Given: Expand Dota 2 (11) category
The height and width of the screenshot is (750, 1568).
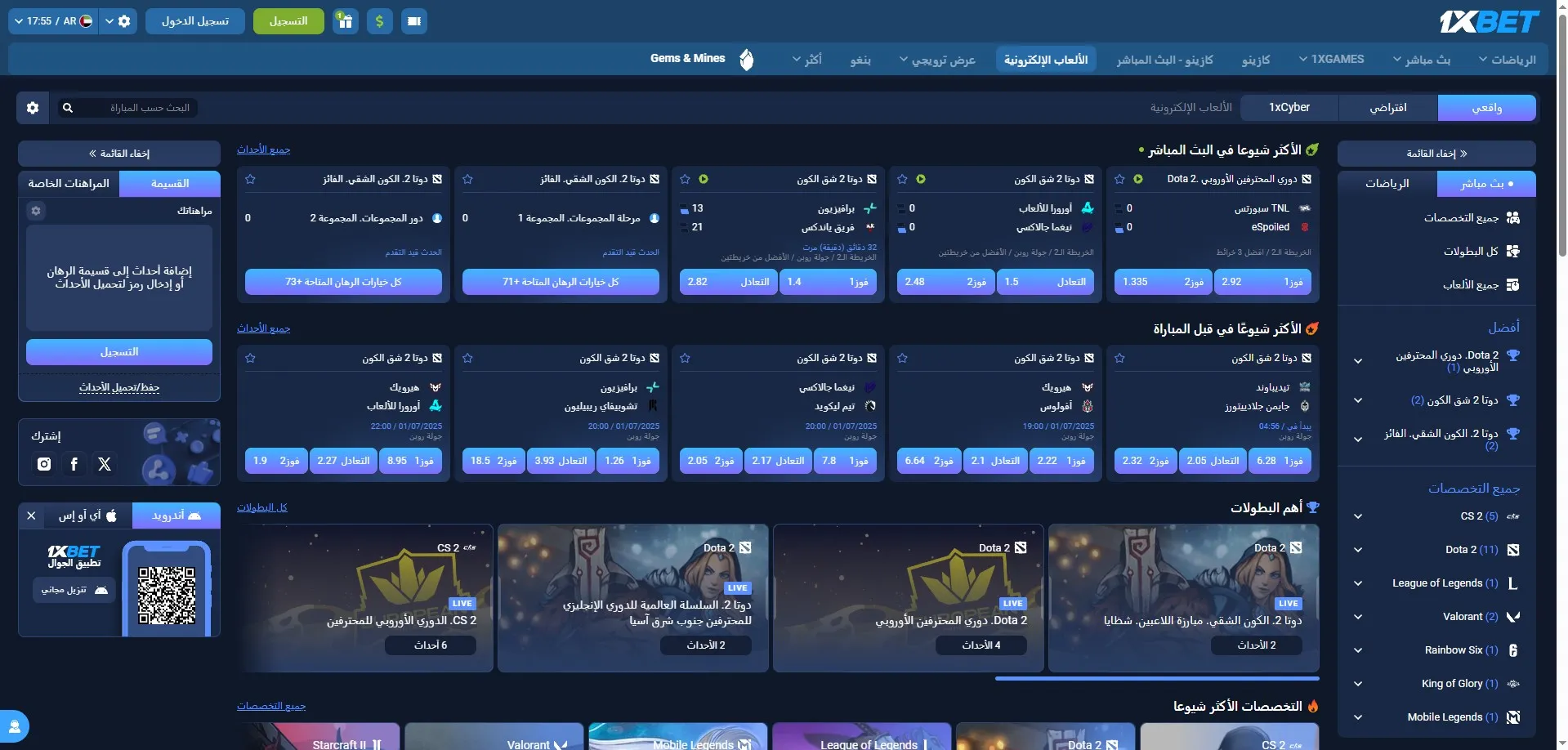Looking at the screenshot, I should [x=1357, y=550].
